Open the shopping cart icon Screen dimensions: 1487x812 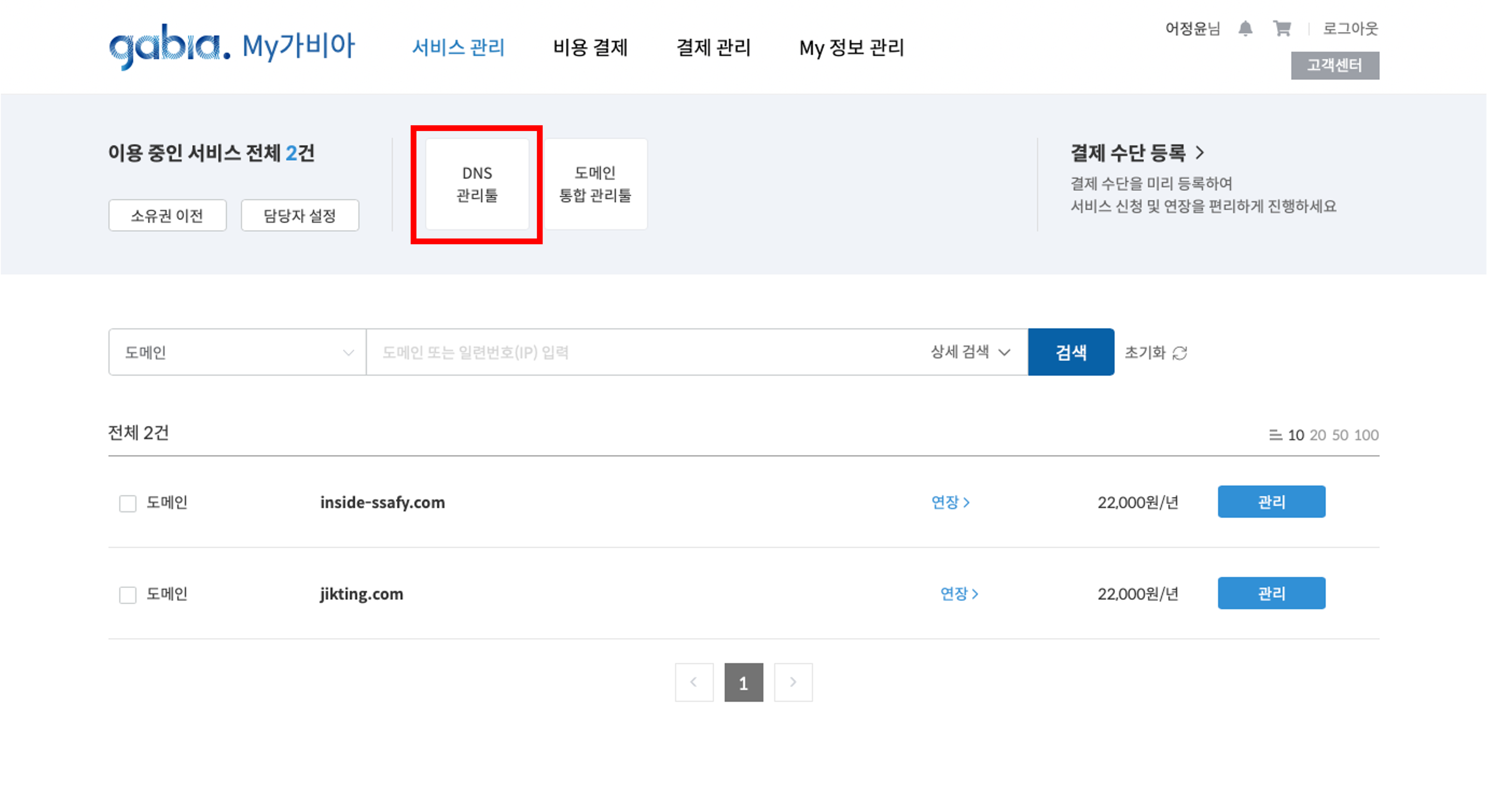(1282, 28)
